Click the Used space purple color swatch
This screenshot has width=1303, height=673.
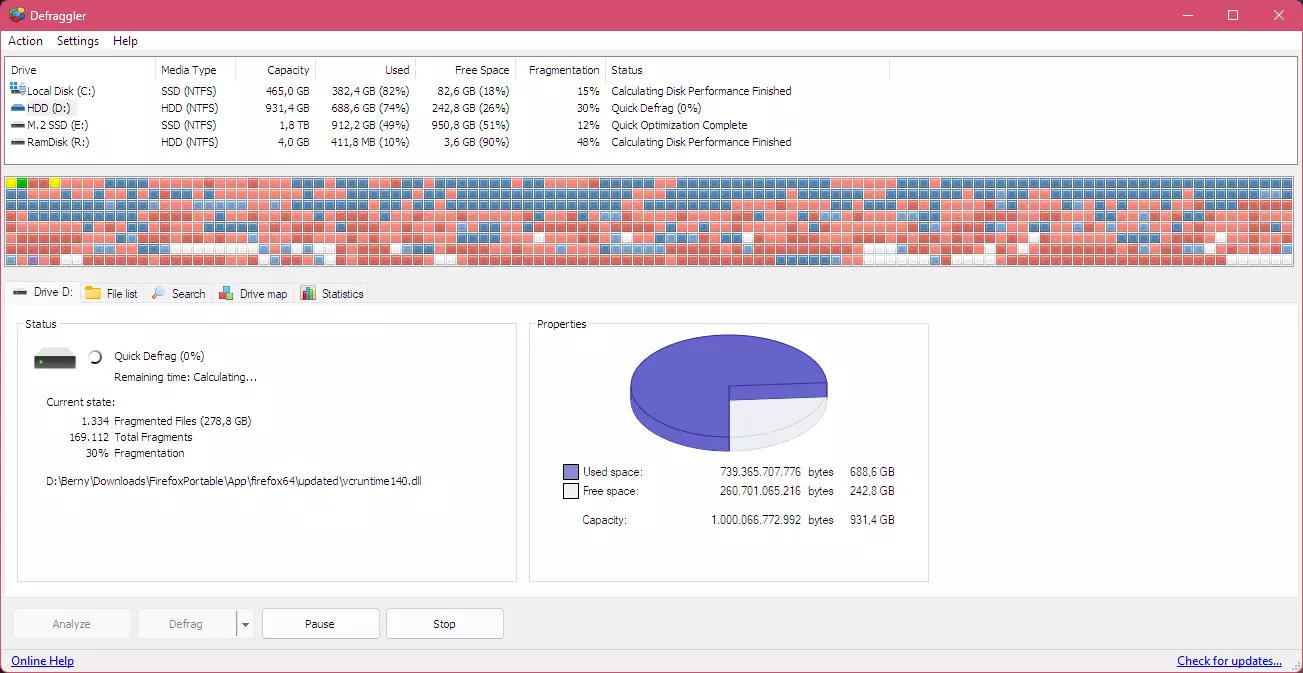[x=571, y=471]
